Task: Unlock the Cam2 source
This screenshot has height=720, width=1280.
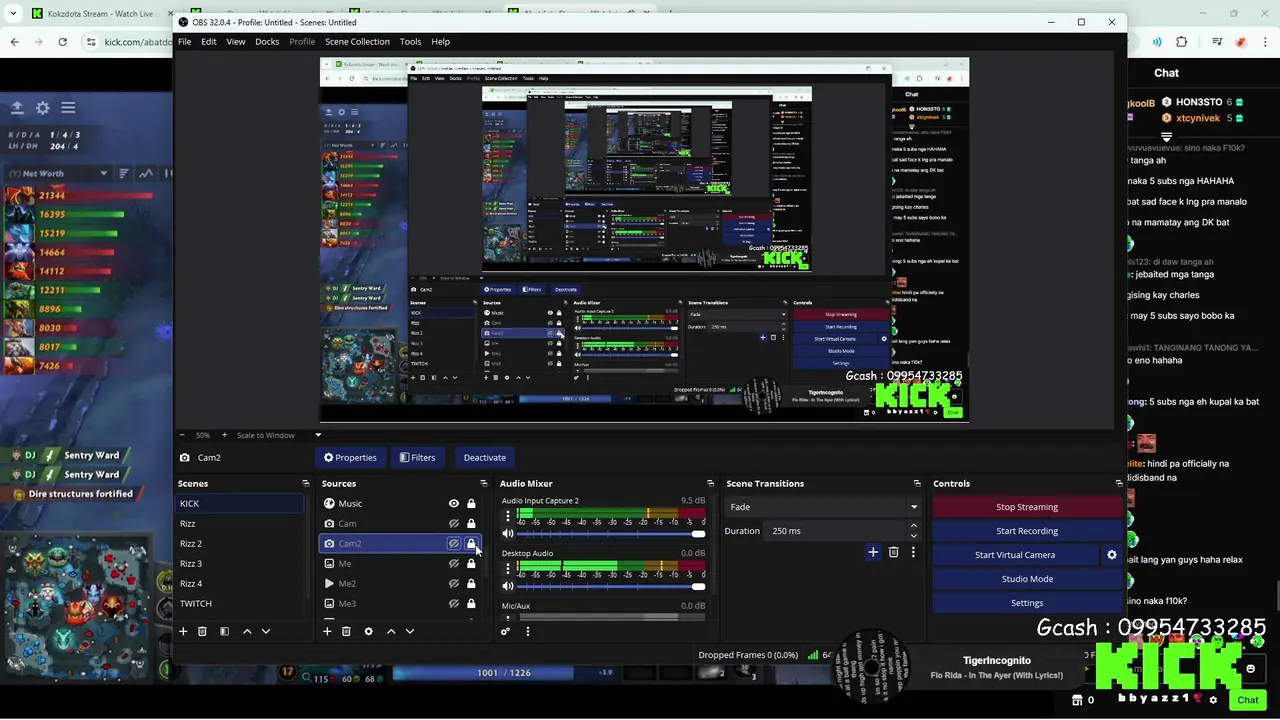Action: tap(471, 544)
